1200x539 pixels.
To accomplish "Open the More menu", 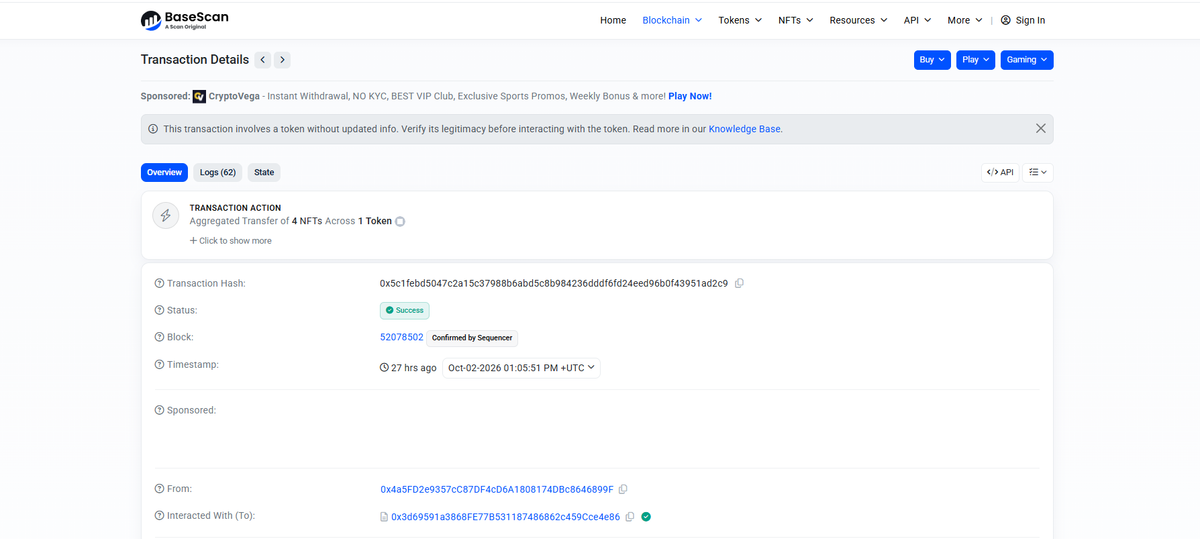I will point(965,20).
